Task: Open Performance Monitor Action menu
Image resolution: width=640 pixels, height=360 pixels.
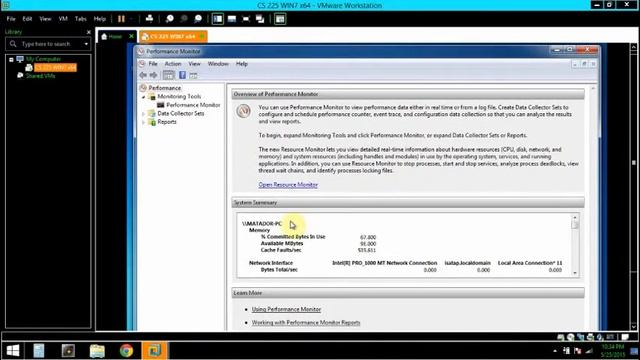Action: pyautogui.click(x=173, y=64)
